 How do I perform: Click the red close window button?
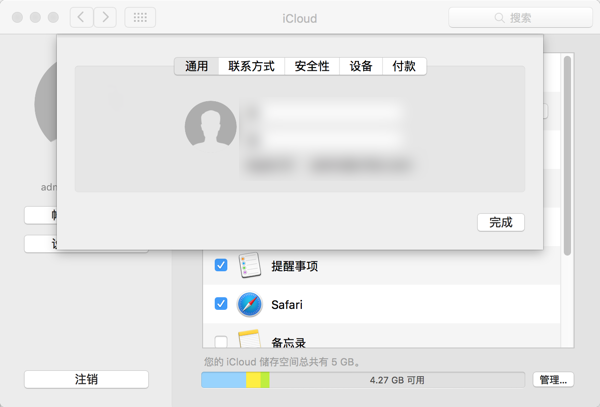[17, 17]
